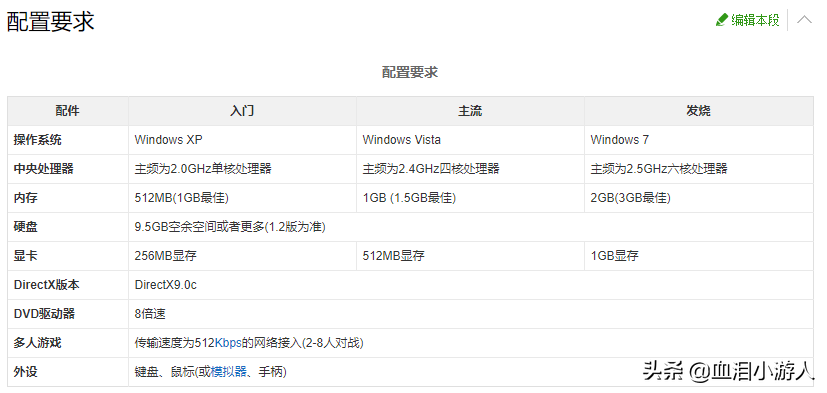Click the 512MB显存 graphics cell
This screenshot has height=393, width=827.
470,256
